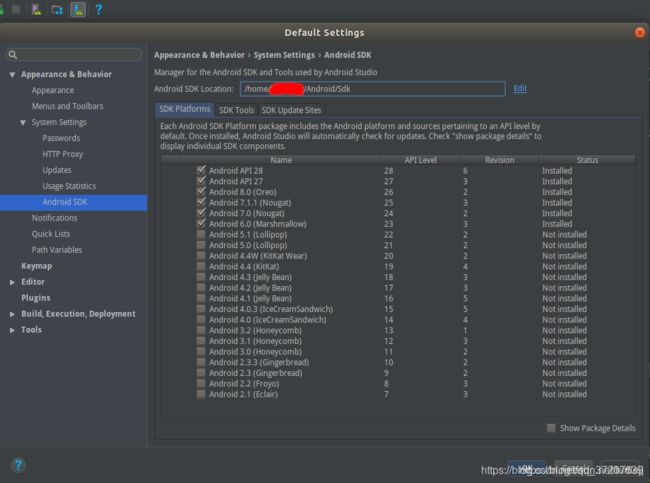
Task: Select Quick Lists in the tree
Action: coord(51,234)
